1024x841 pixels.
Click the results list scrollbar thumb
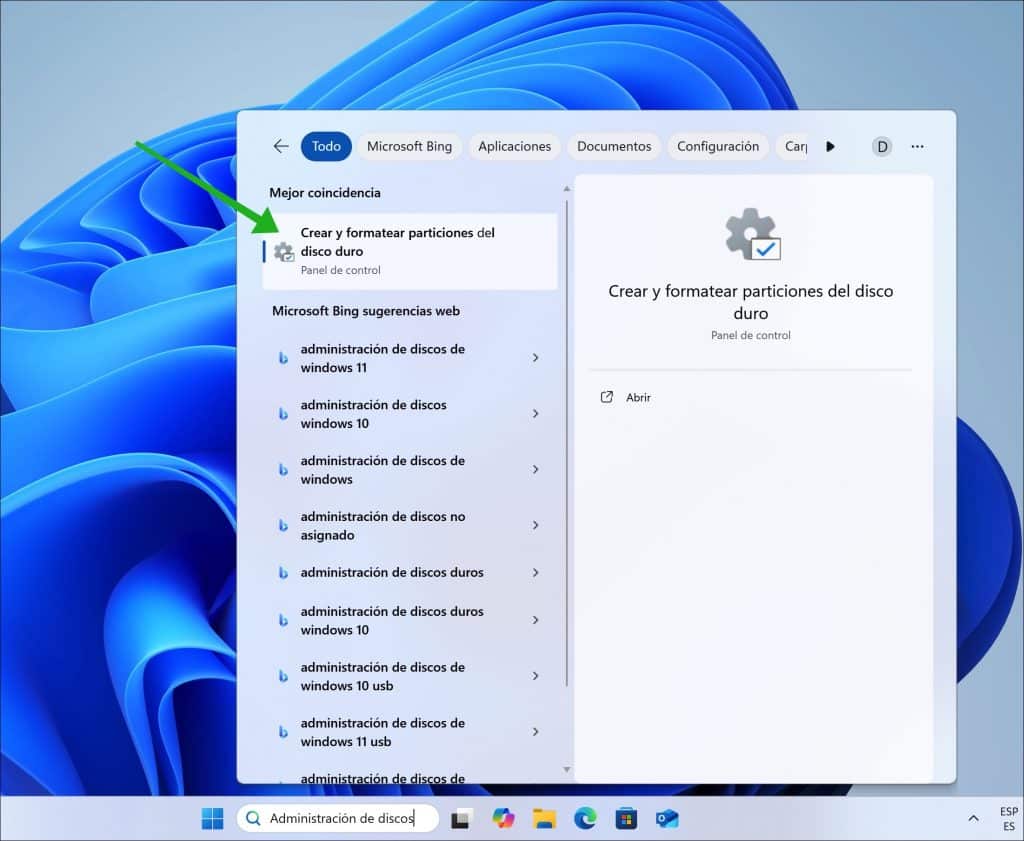pyautogui.click(x=566, y=443)
